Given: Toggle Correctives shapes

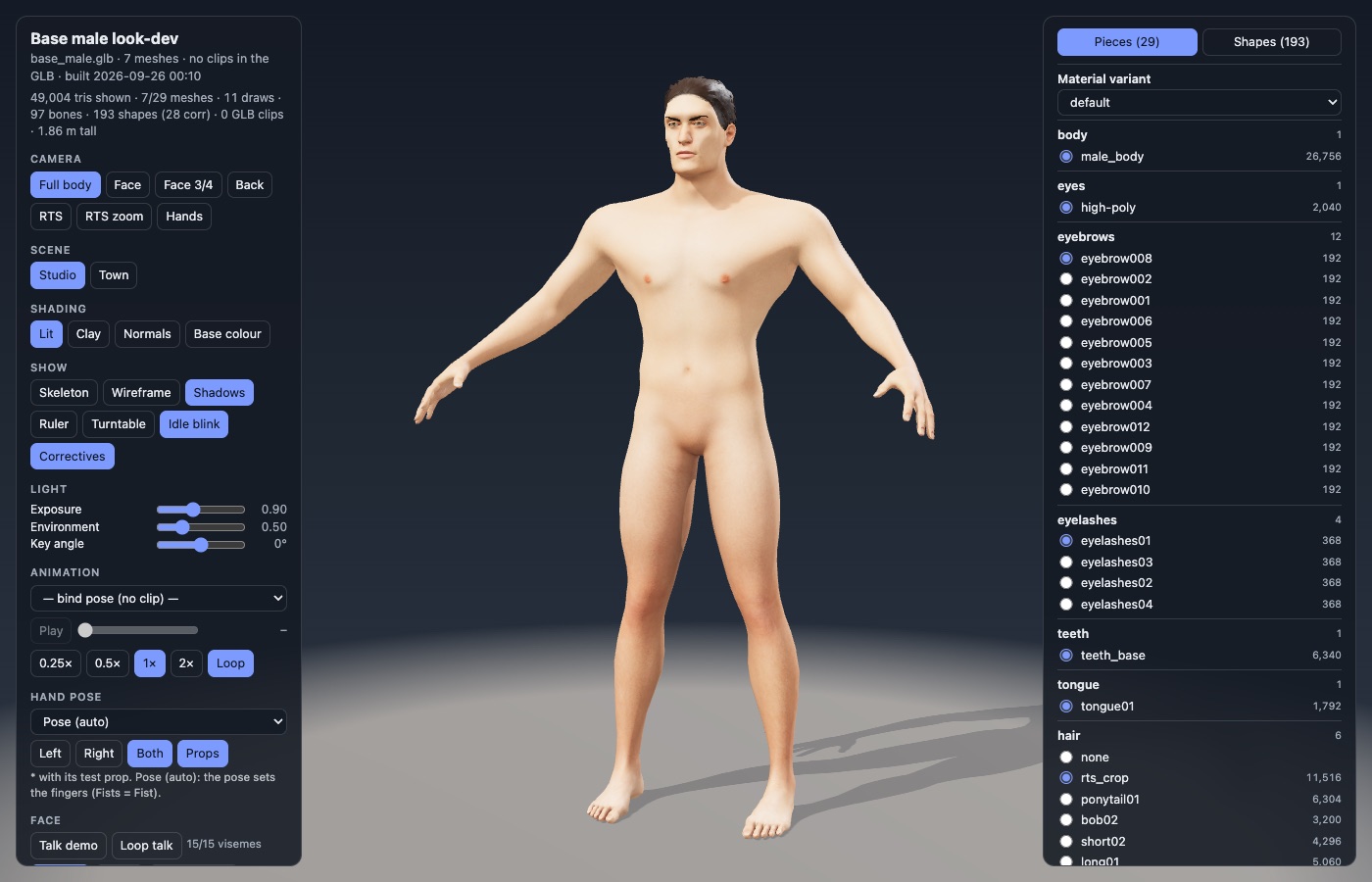Looking at the screenshot, I should 73,457.
